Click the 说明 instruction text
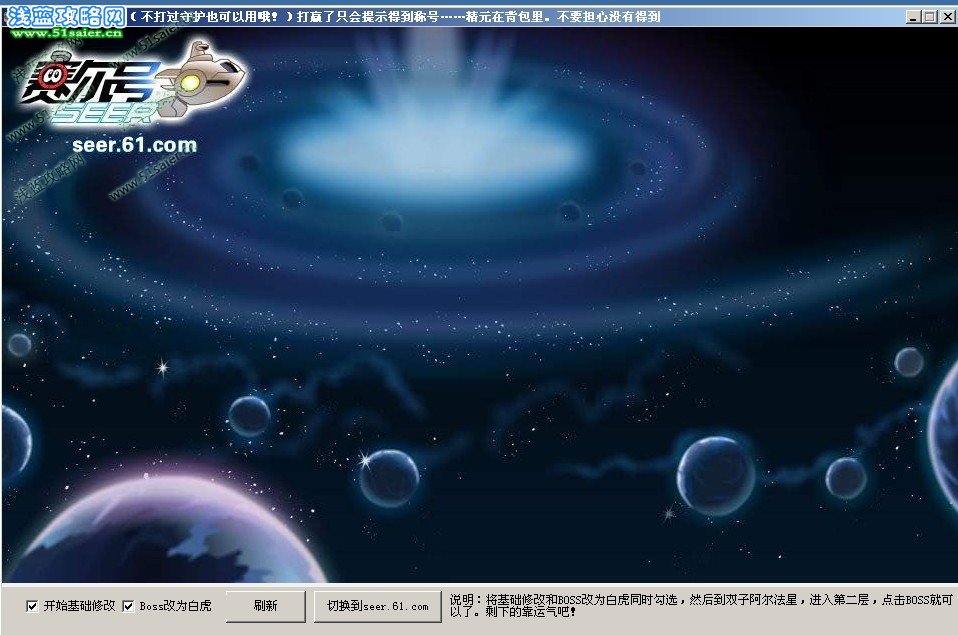 click(x=701, y=605)
